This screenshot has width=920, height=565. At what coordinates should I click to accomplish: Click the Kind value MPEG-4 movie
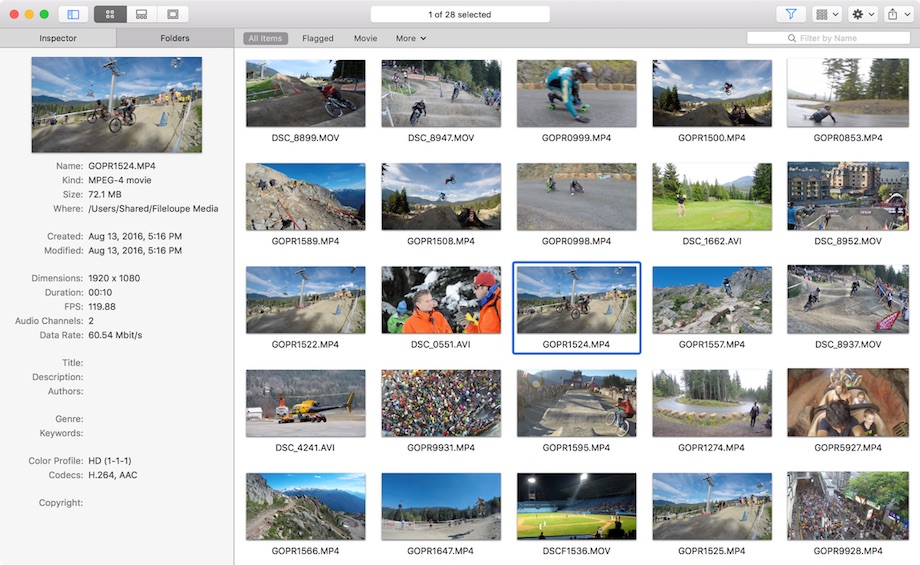[x=120, y=180]
